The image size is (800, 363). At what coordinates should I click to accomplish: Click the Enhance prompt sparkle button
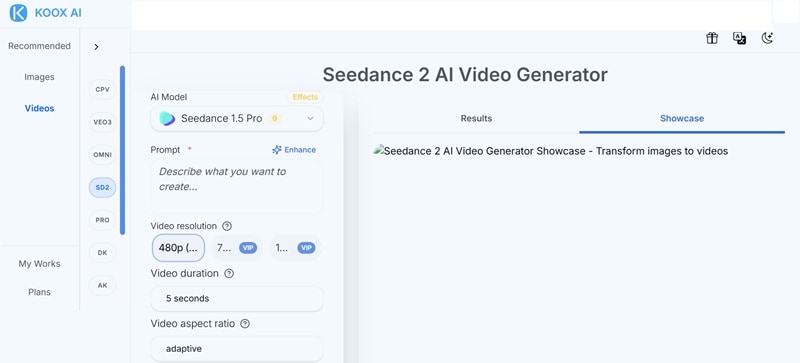click(x=294, y=150)
